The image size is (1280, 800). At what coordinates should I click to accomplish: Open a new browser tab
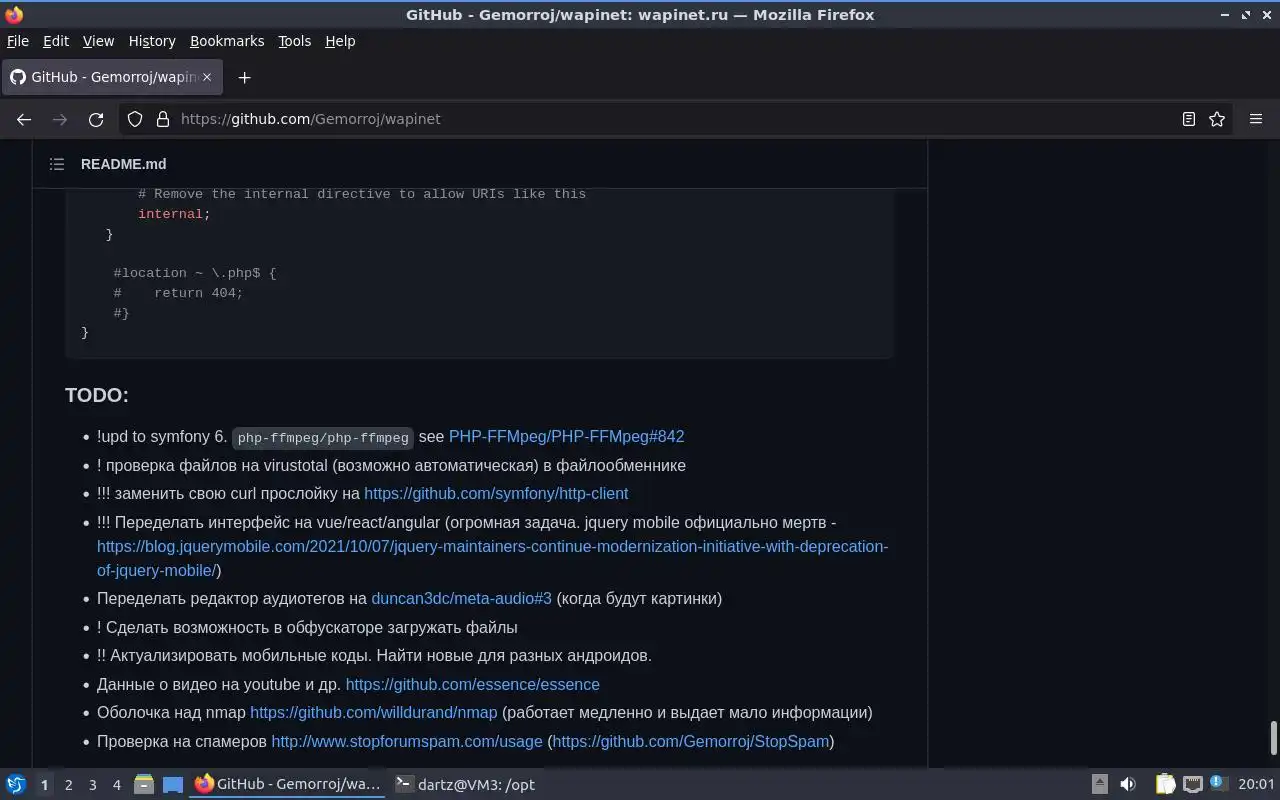pyautogui.click(x=244, y=77)
